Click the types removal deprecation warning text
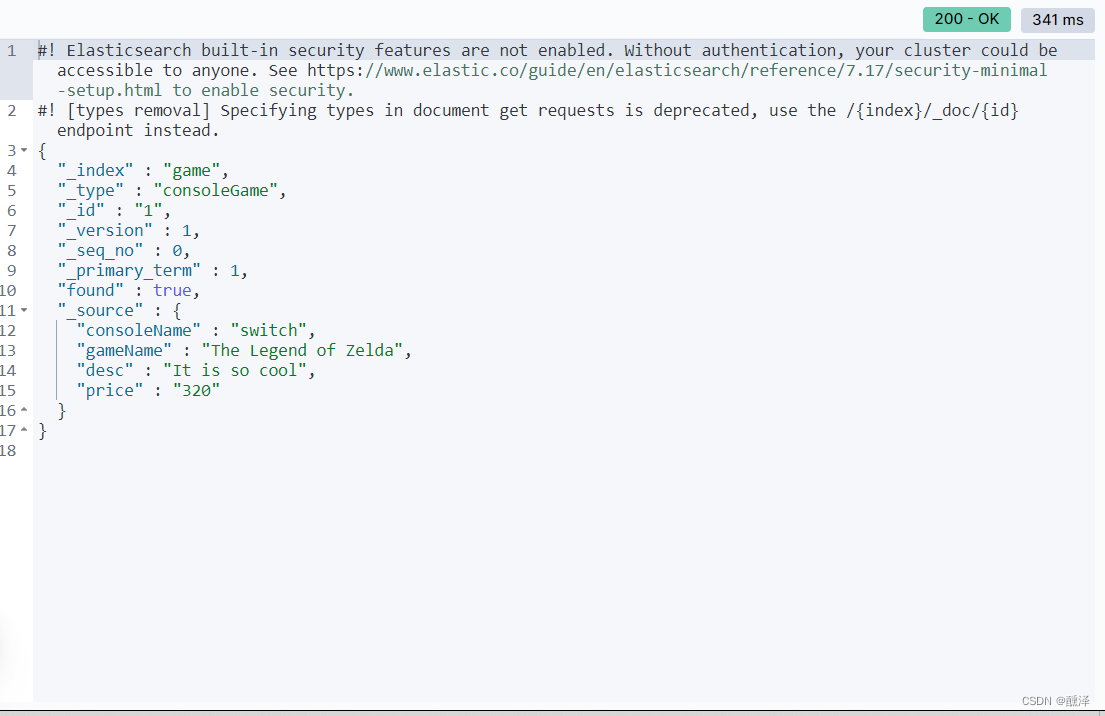The height and width of the screenshot is (716, 1105). pos(529,121)
